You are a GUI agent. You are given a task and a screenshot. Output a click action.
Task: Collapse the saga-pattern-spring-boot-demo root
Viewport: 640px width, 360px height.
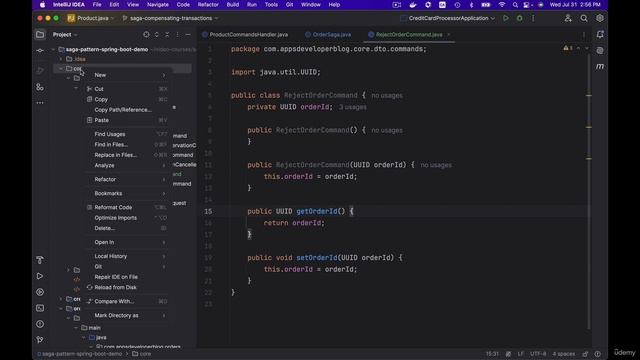pos(53,49)
